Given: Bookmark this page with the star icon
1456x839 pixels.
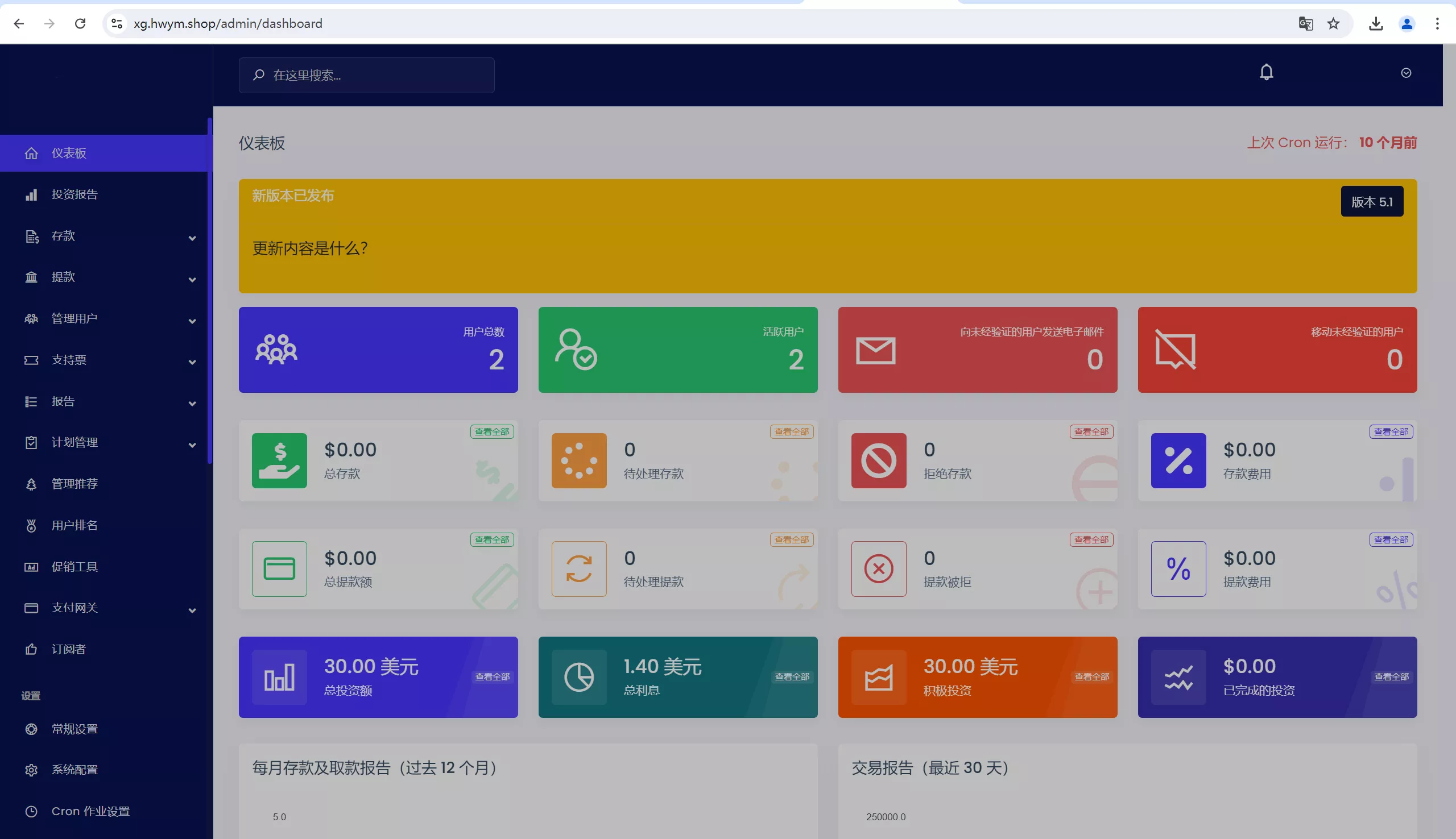Looking at the screenshot, I should [1333, 24].
